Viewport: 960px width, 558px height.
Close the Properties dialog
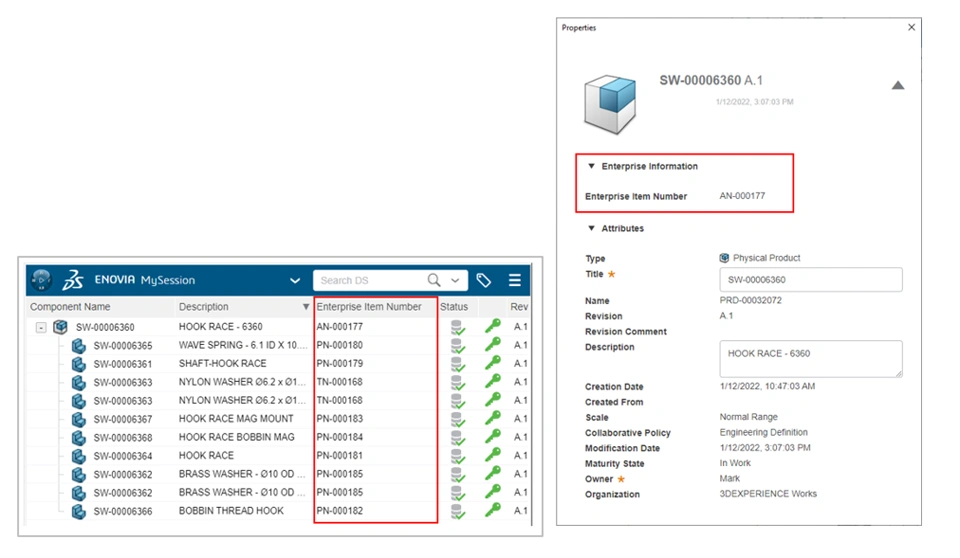click(912, 28)
